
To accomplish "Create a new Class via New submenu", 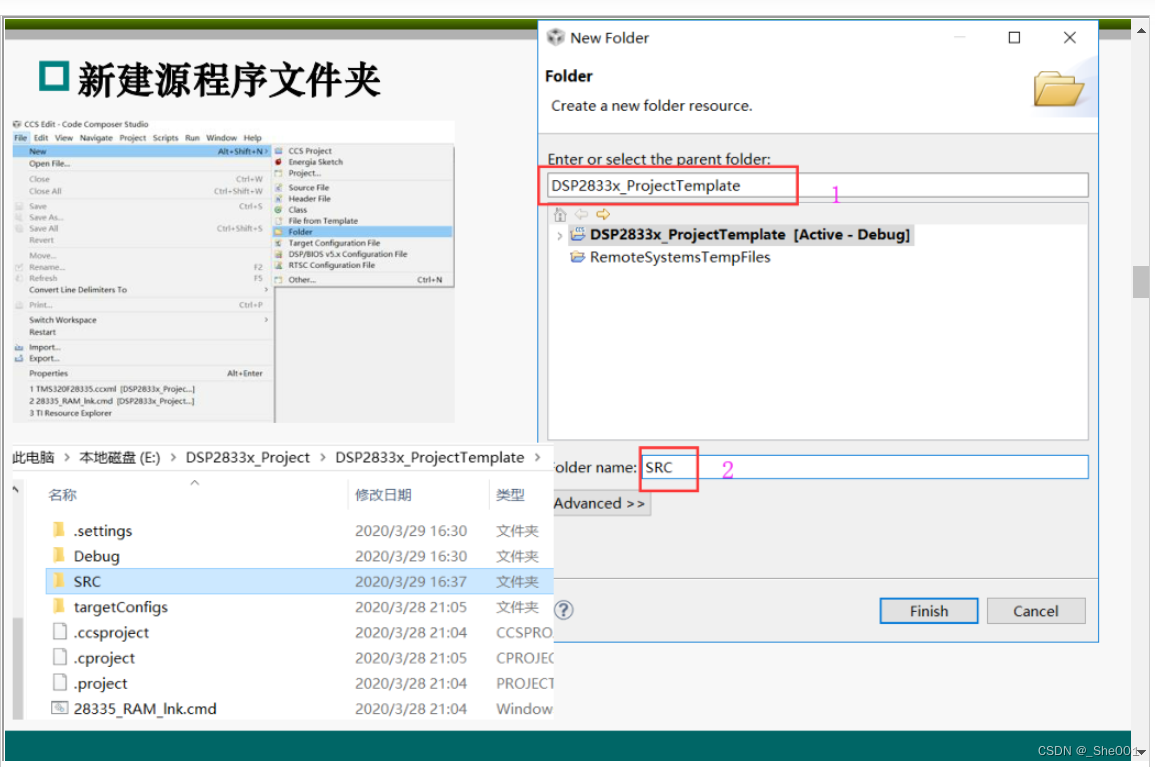I will tap(300, 209).
